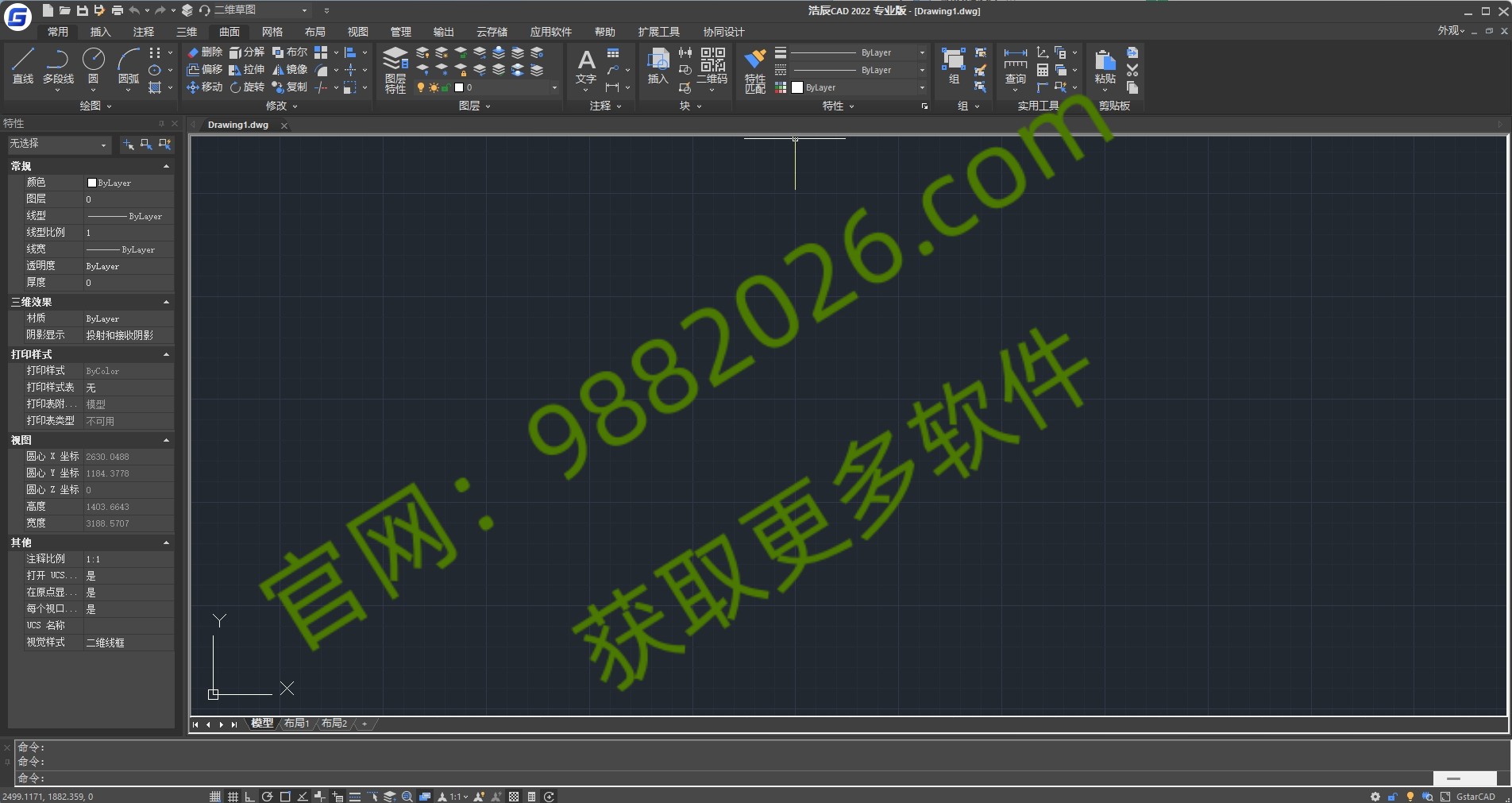Expand the 修改 panel flyout

tap(281, 106)
